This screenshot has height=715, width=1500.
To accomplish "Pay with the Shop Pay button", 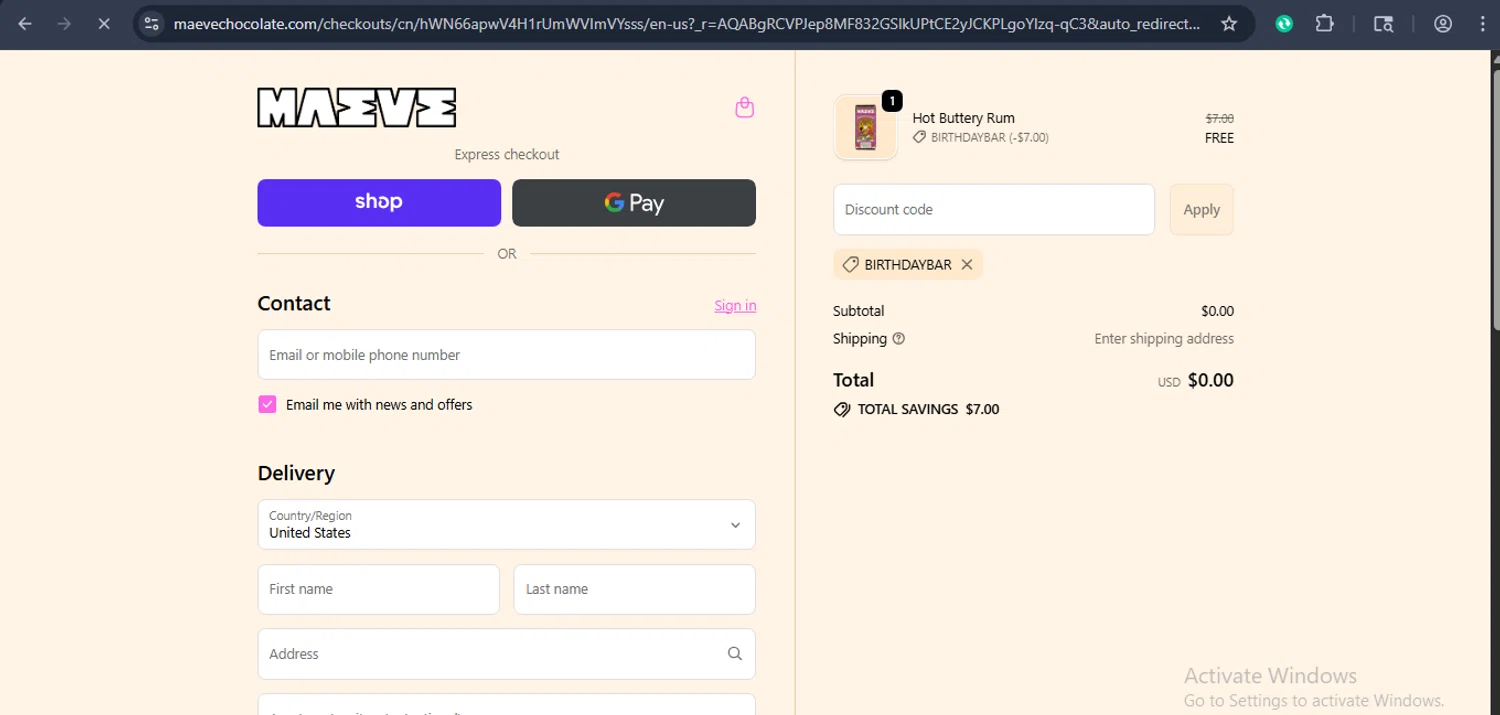I will pyautogui.click(x=379, y=203).
